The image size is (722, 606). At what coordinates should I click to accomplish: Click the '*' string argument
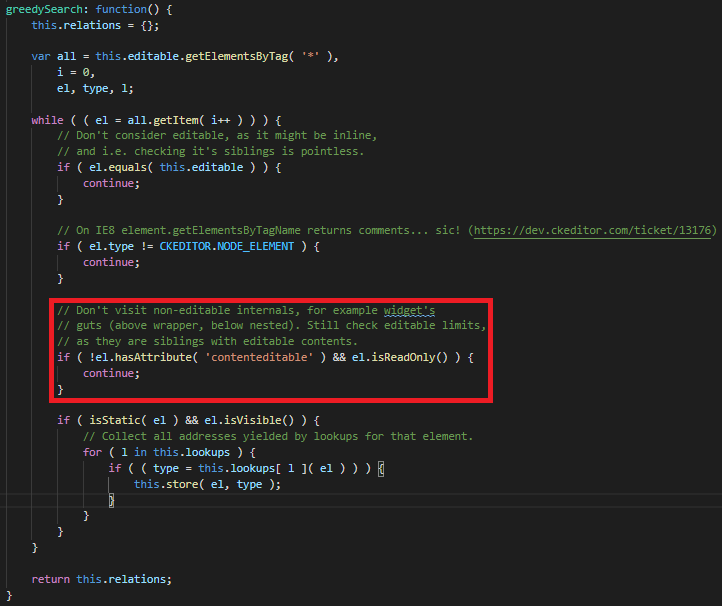(x=310, y=57)
